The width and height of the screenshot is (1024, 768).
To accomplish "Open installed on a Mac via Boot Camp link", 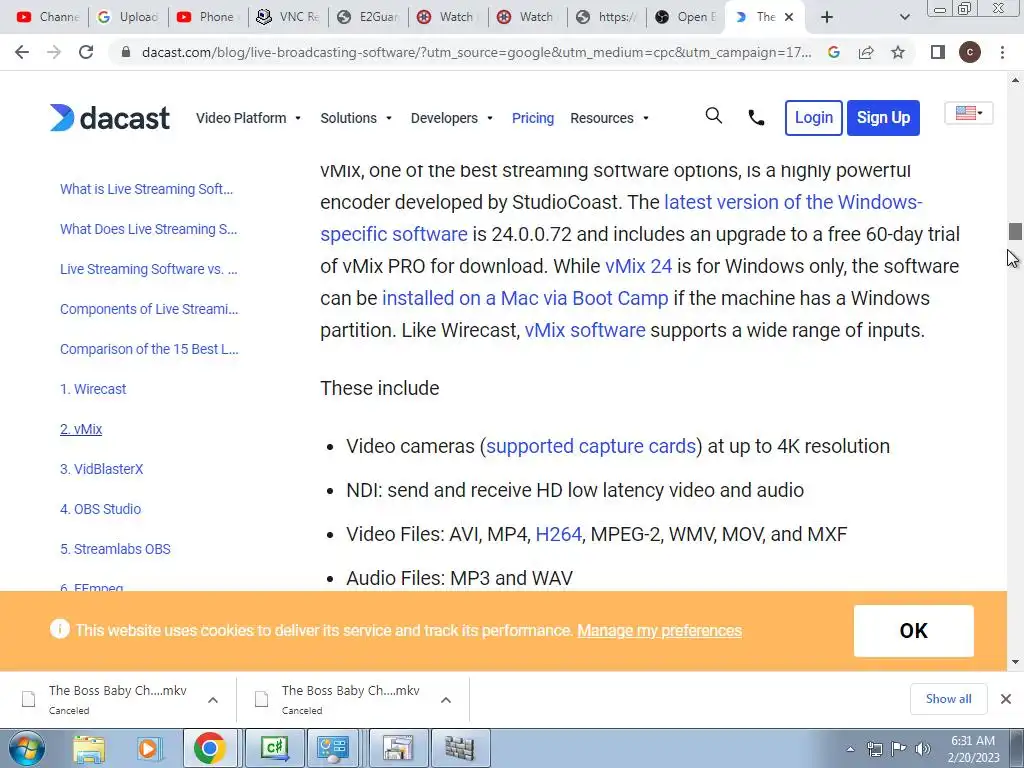I will tap(525, 298).
